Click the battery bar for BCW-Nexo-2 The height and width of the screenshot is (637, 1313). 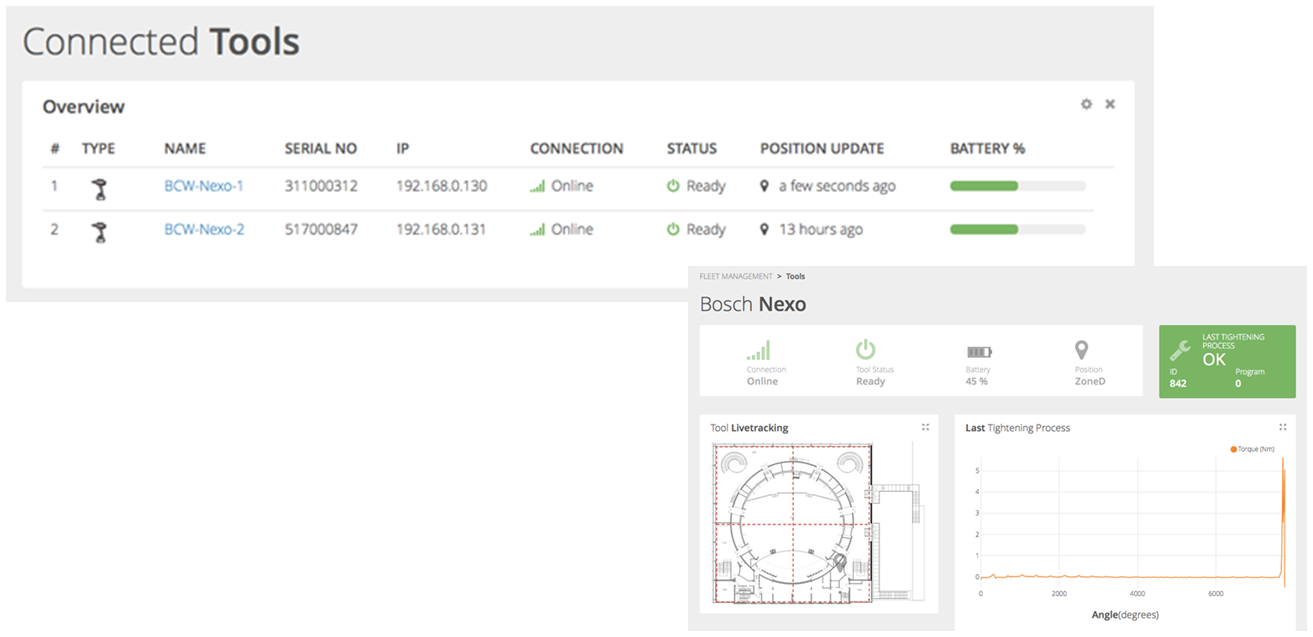click(1018, 229)
